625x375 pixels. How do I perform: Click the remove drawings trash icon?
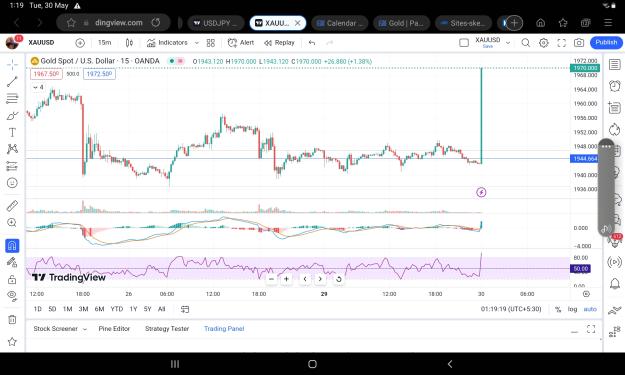(12, 319)
